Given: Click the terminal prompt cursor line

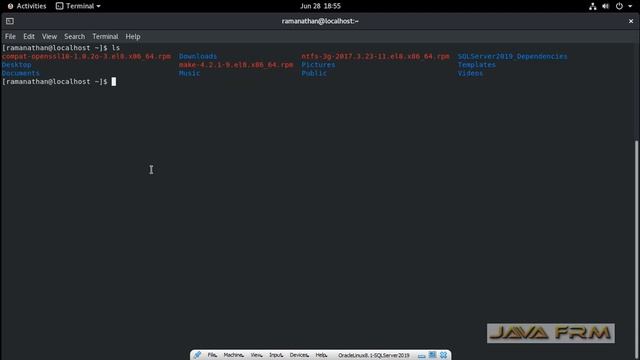Looking at the screenshot, I should [59, 82].
